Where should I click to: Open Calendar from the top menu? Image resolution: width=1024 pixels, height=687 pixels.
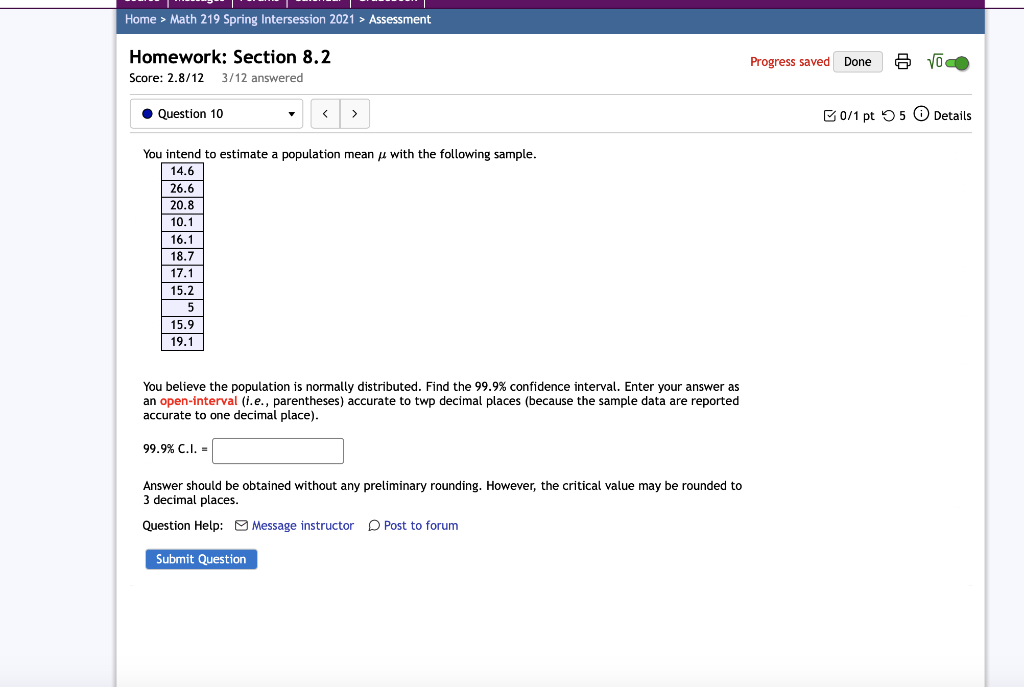tap(319, 2)
